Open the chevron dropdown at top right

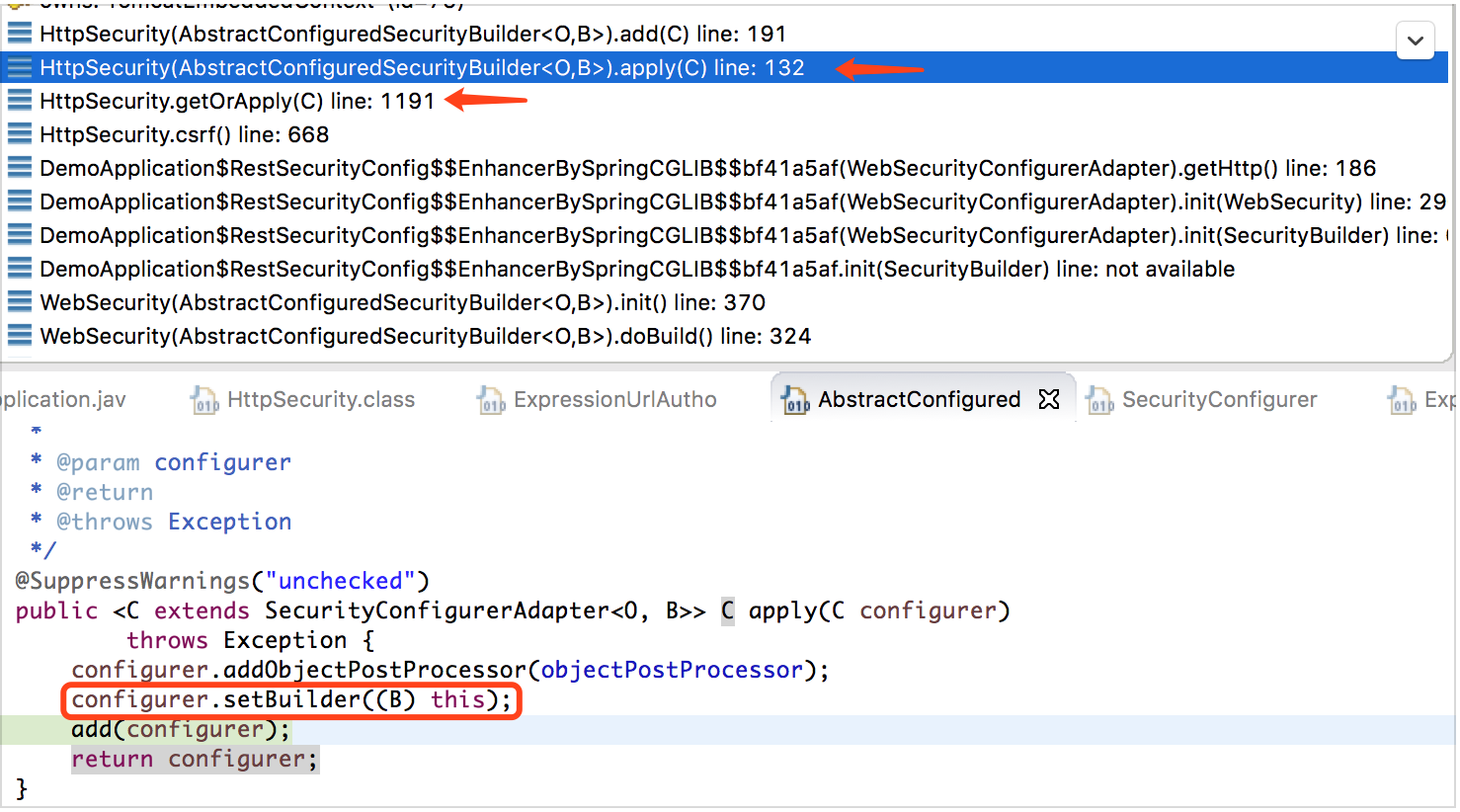click(x=1415, y=41)
